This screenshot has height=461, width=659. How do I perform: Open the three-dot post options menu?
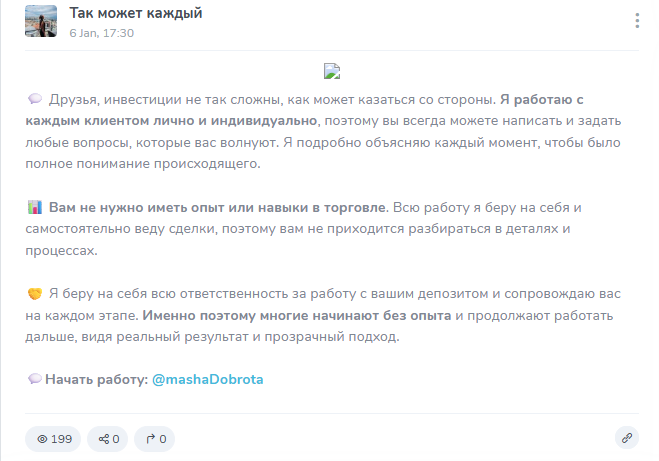tap(637, 21)
